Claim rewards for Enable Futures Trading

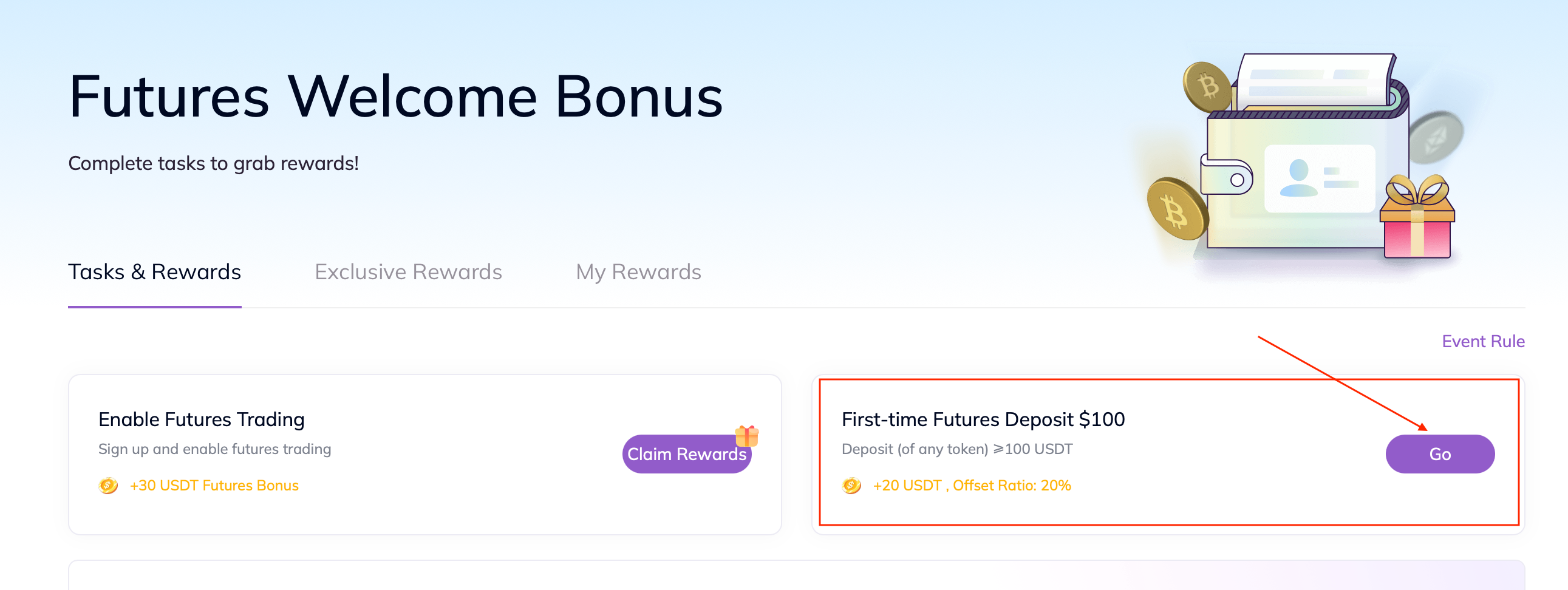coord(687,454)
